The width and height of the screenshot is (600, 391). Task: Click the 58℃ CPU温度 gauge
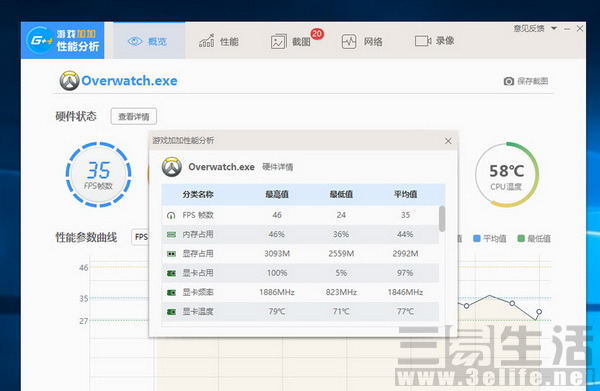507,175
